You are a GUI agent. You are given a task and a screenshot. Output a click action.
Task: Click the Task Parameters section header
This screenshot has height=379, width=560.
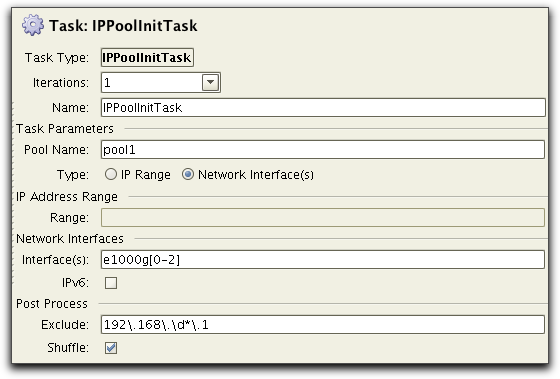coord(65,129)
